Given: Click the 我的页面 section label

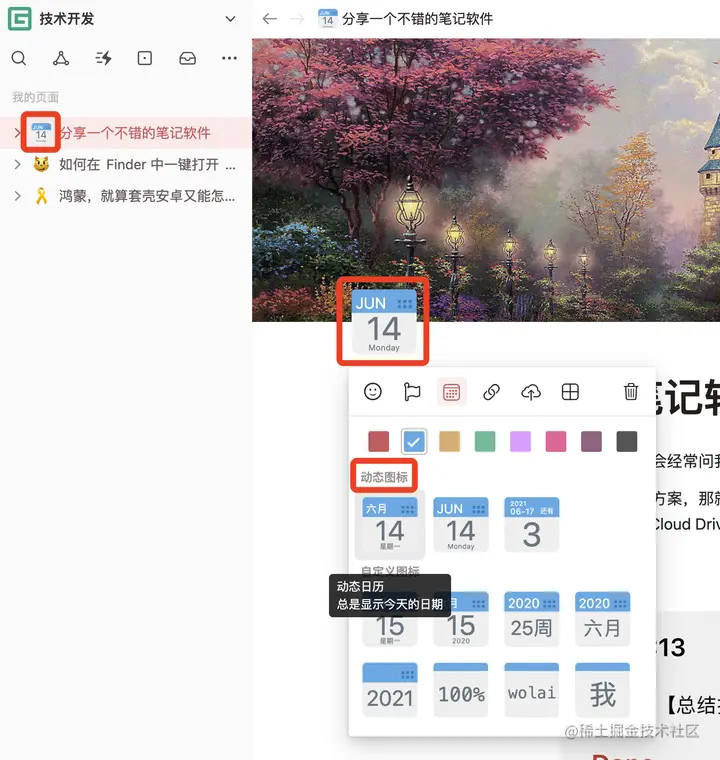Looking at the screenshot, I should tap(35, 97).
